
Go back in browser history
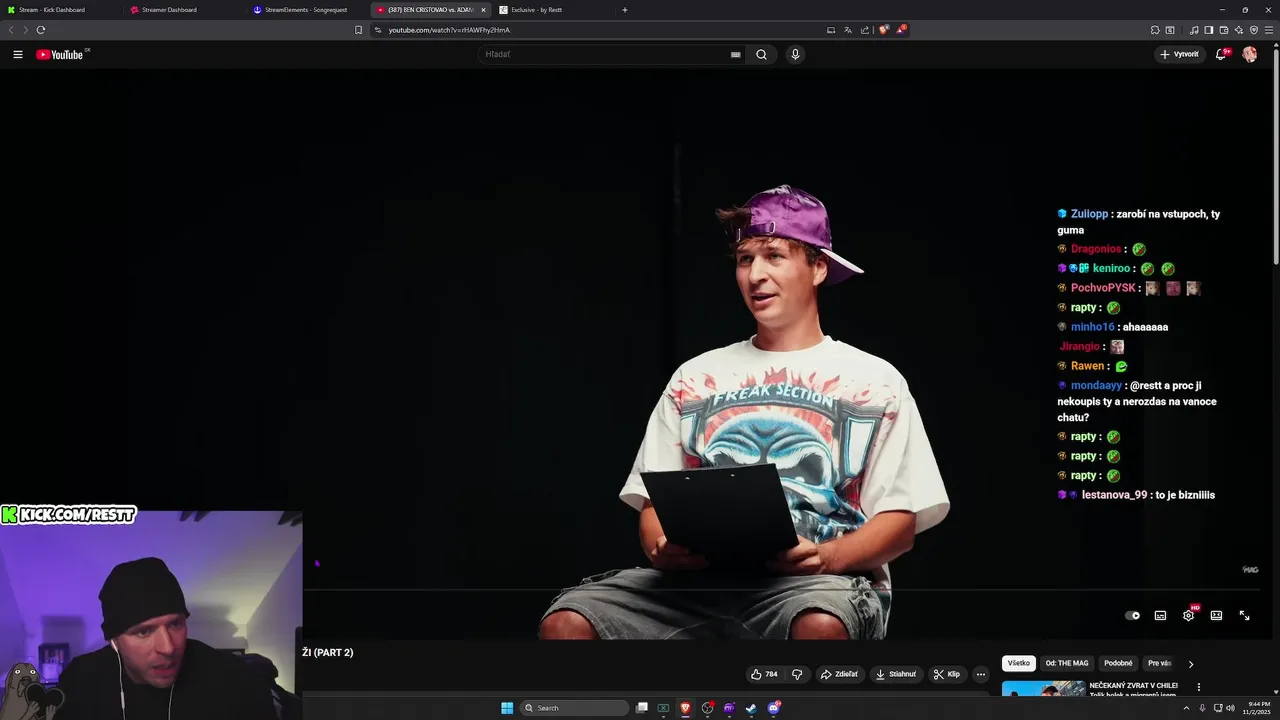(x=11, y=30)
